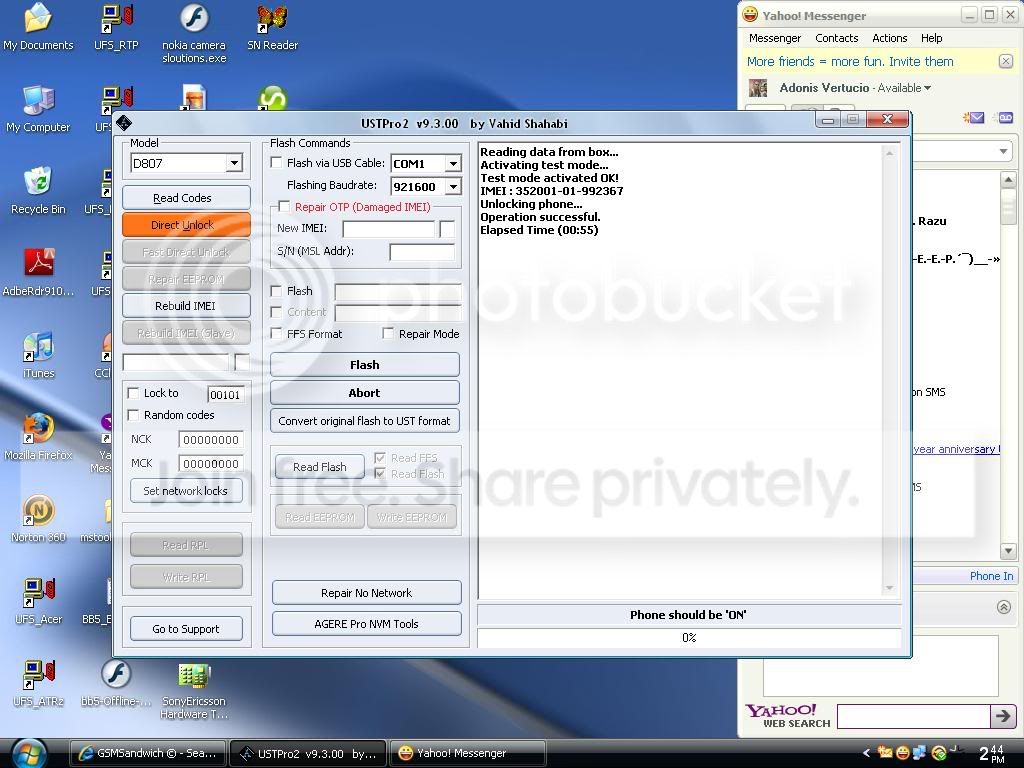The width and height of the screenshot is (1024, 768).
Task: Launch AdbeRdr910 installer icon
Action: click(38, 272)
